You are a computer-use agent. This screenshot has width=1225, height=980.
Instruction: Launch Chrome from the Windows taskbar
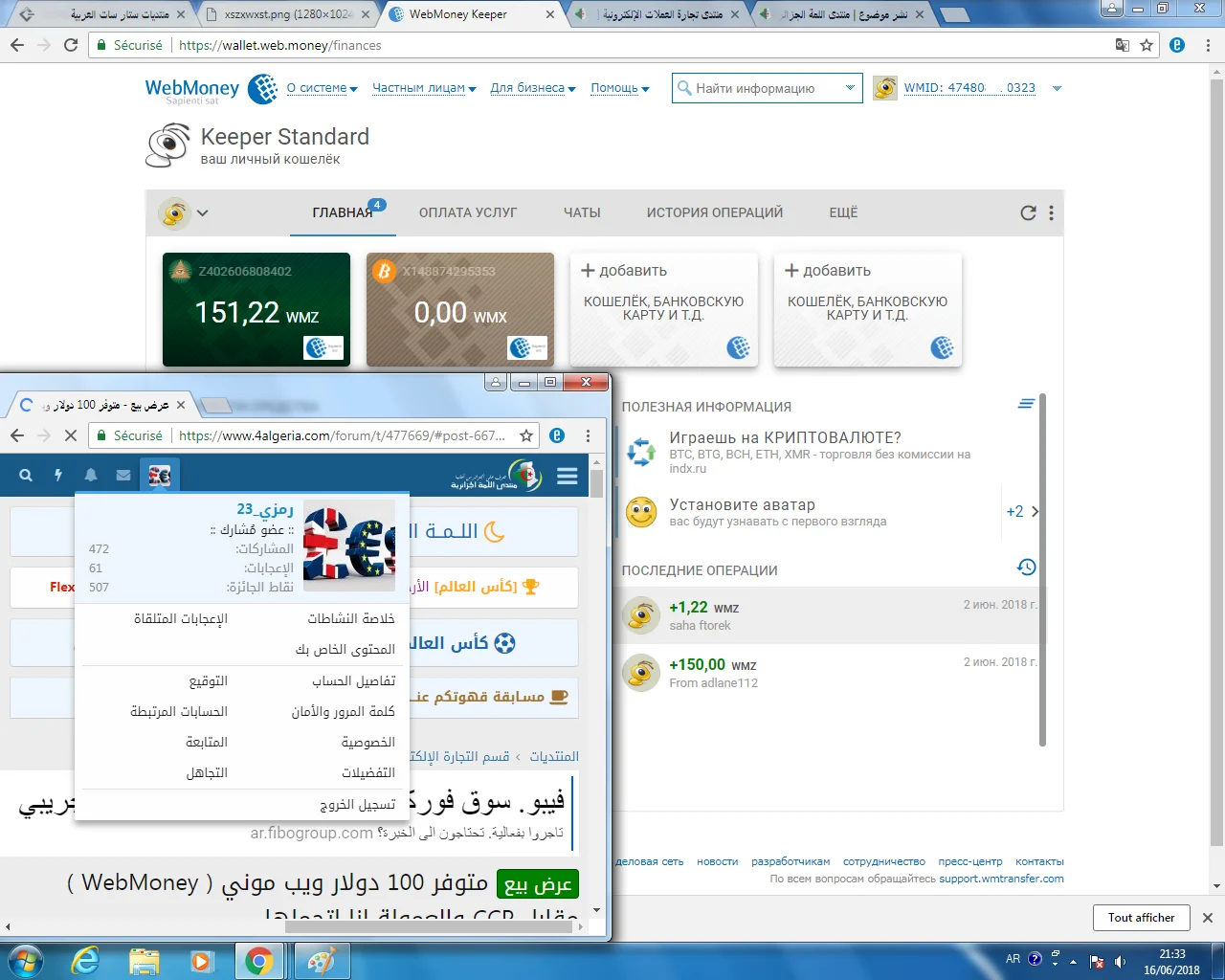pos(258,960)
